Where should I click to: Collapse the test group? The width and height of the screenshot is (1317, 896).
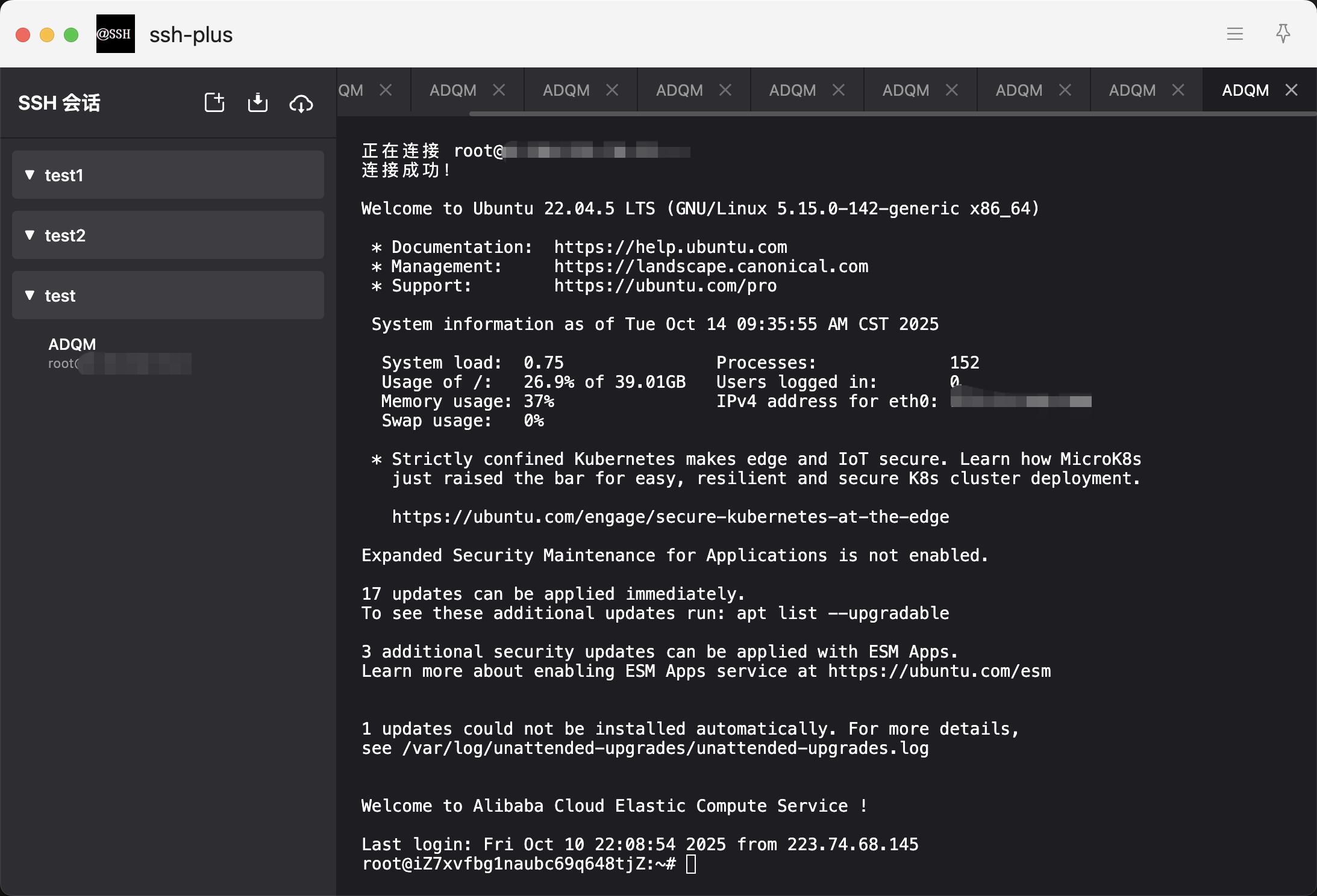tap(30, 295)
